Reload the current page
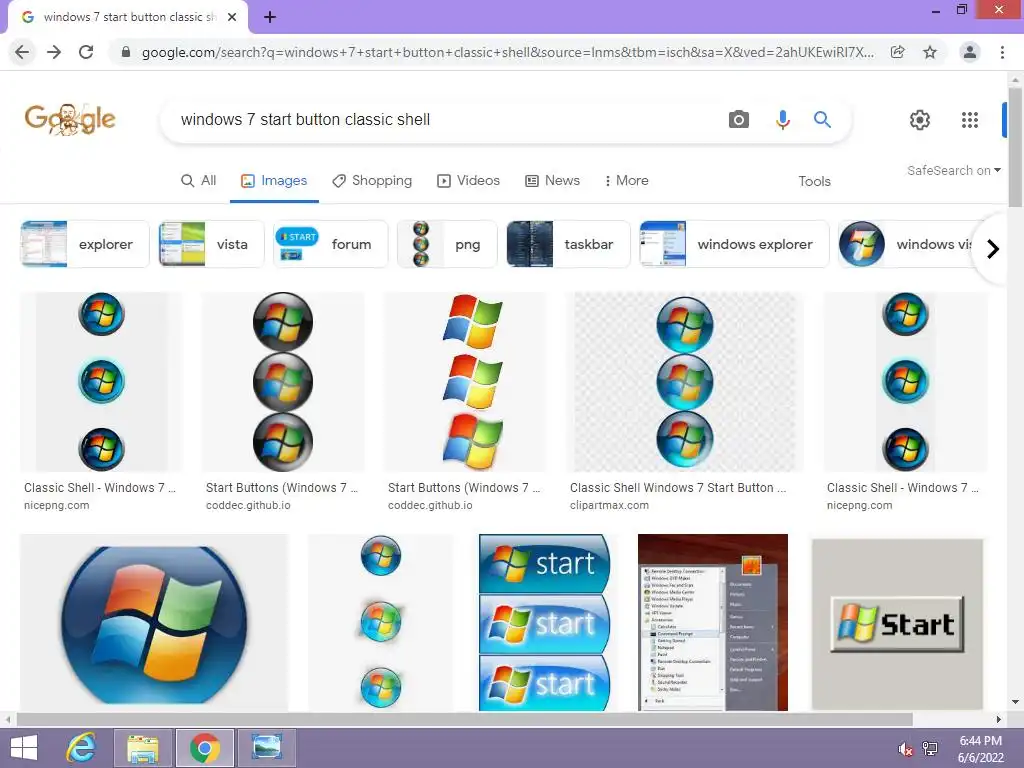1024x768 pixels. click(x=86, y=52)
